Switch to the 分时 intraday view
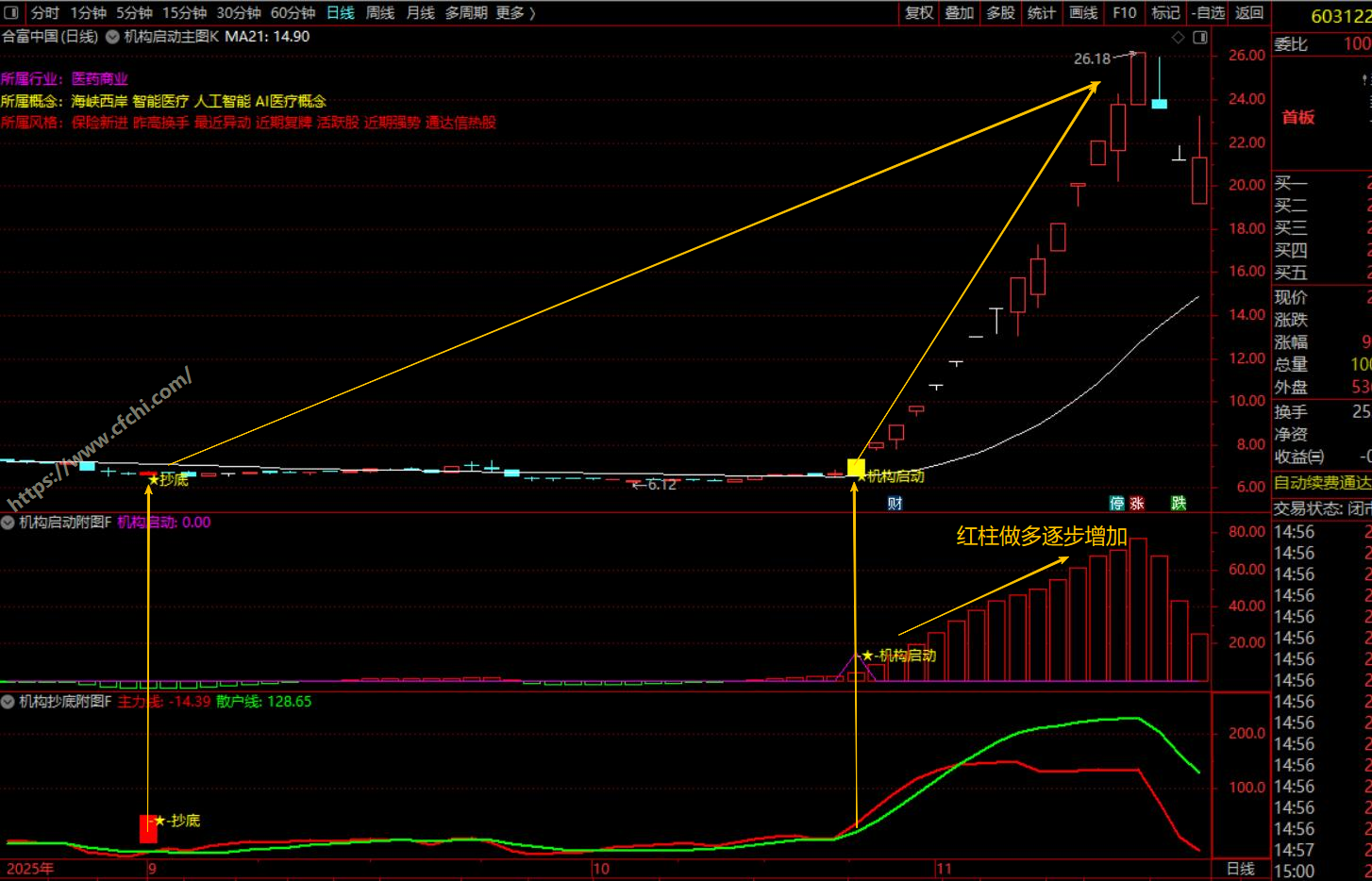Viewport: 1372px width, 881px height. (x=44, y=12)
